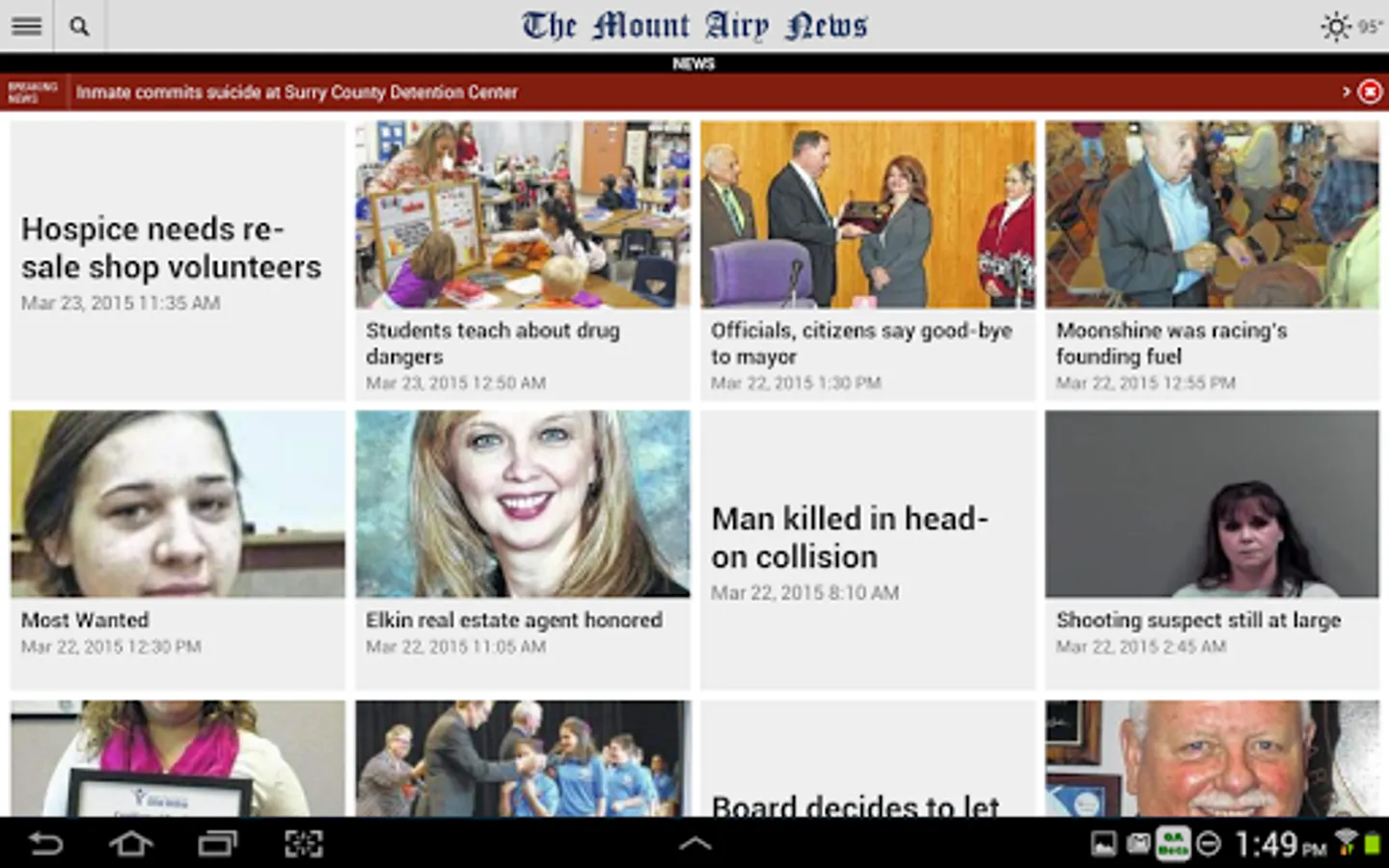Open the recent apps button
1389x868 pixels.
(x=218, y=844)
